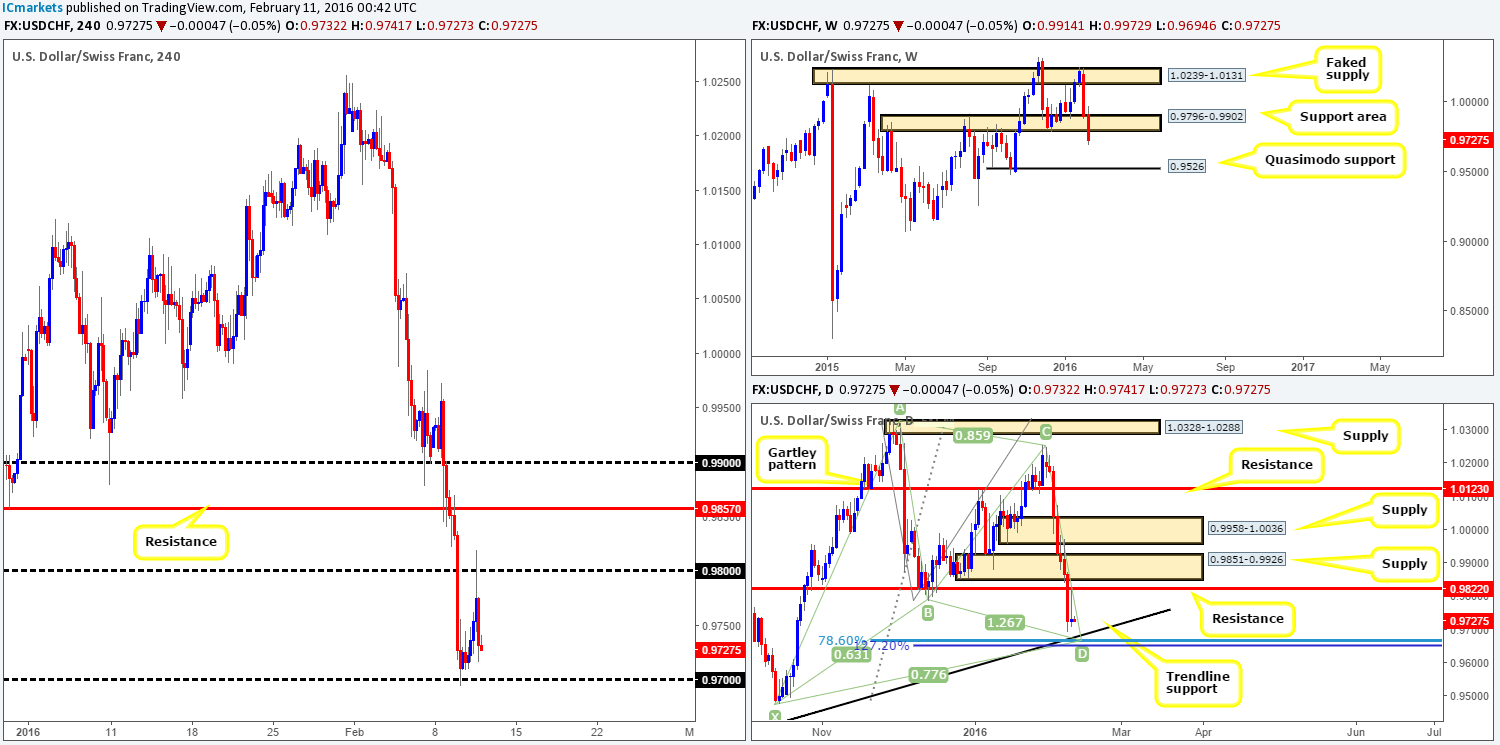Select Resistance callout pointing to 1.01230 line
The width and height of the screenshot is (1500, 745).
(x=1277, y=464)
